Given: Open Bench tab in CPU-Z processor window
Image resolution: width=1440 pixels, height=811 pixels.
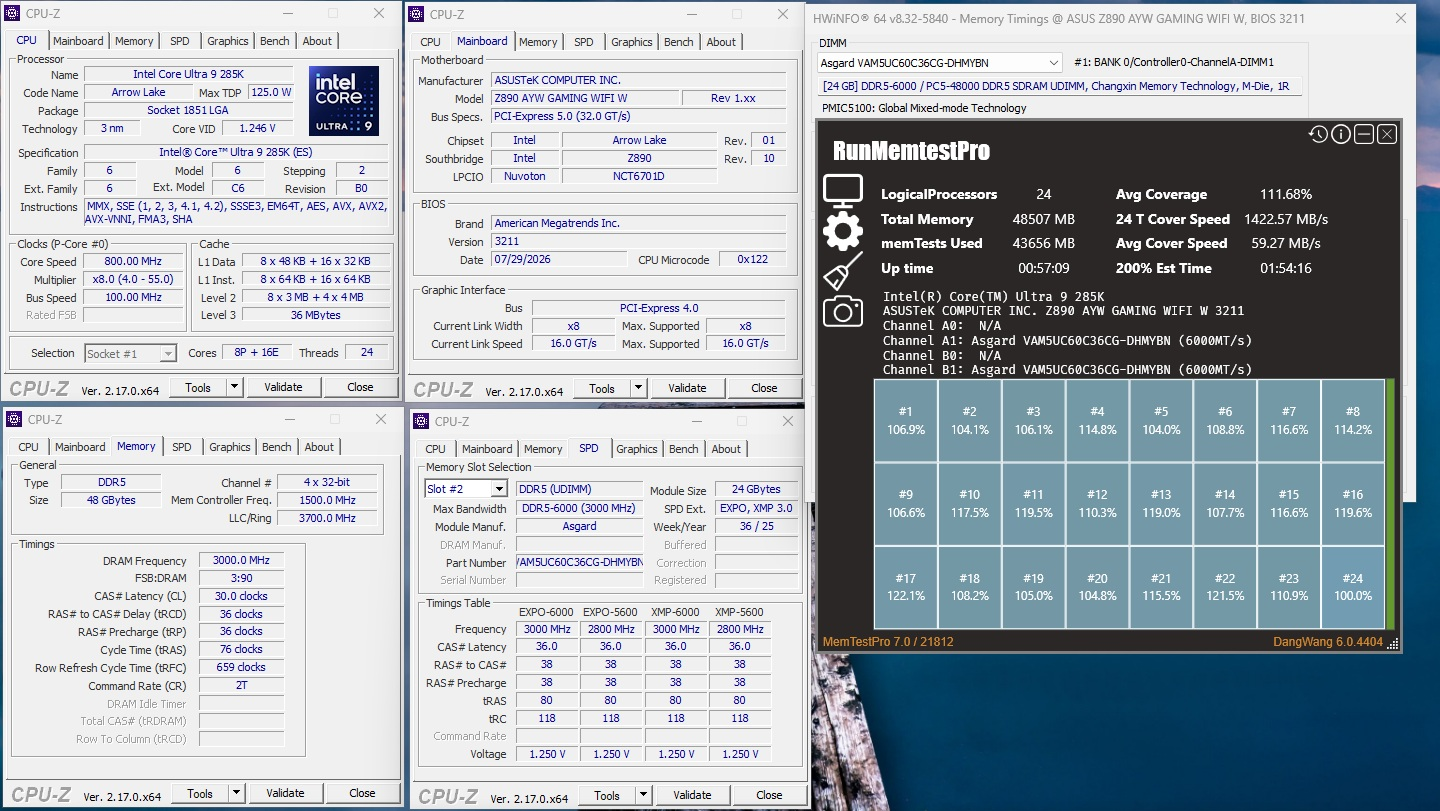Looking at the screenshot, I should click(x=274, y=41).
